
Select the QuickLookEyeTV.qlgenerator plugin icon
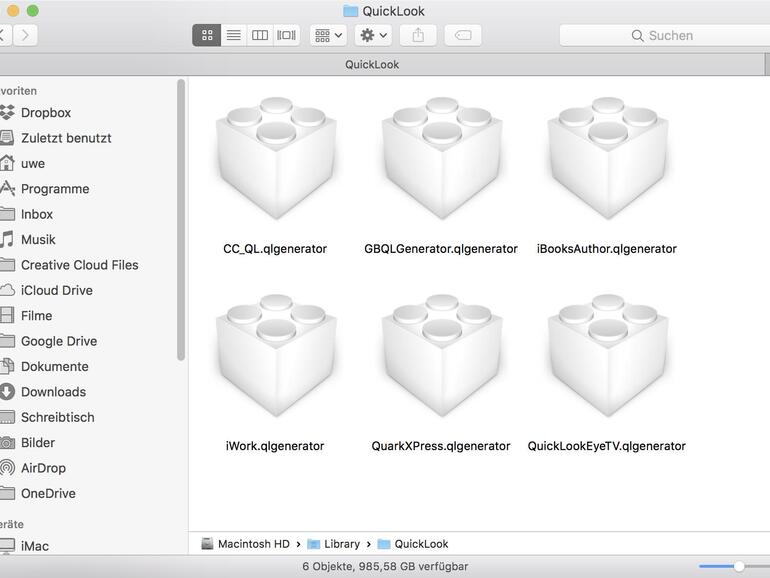[x=607, y=356]
